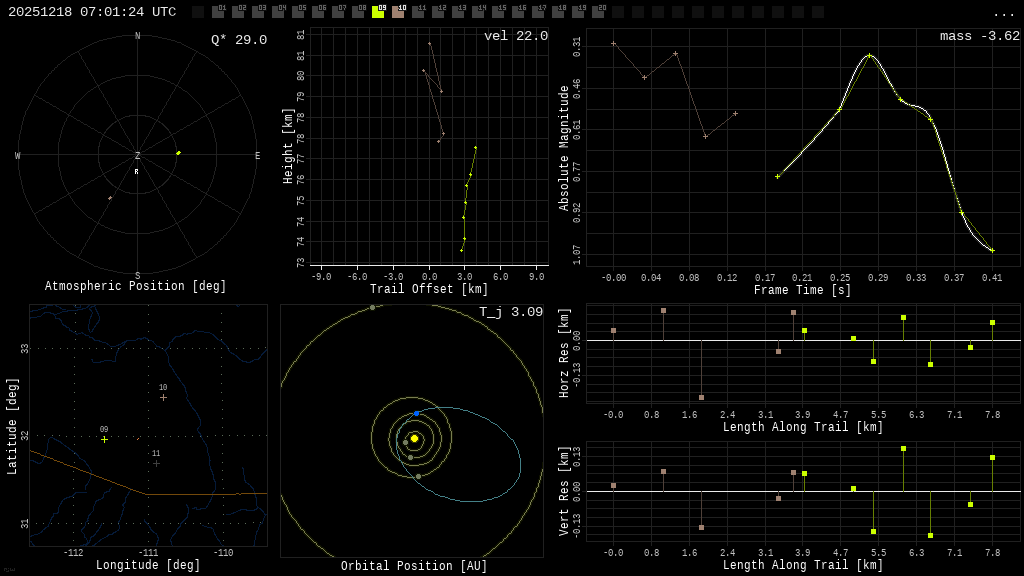The image size is (1024, 576).
Task: Click the station 01 indicator box
Action: [x=218, y=12]
